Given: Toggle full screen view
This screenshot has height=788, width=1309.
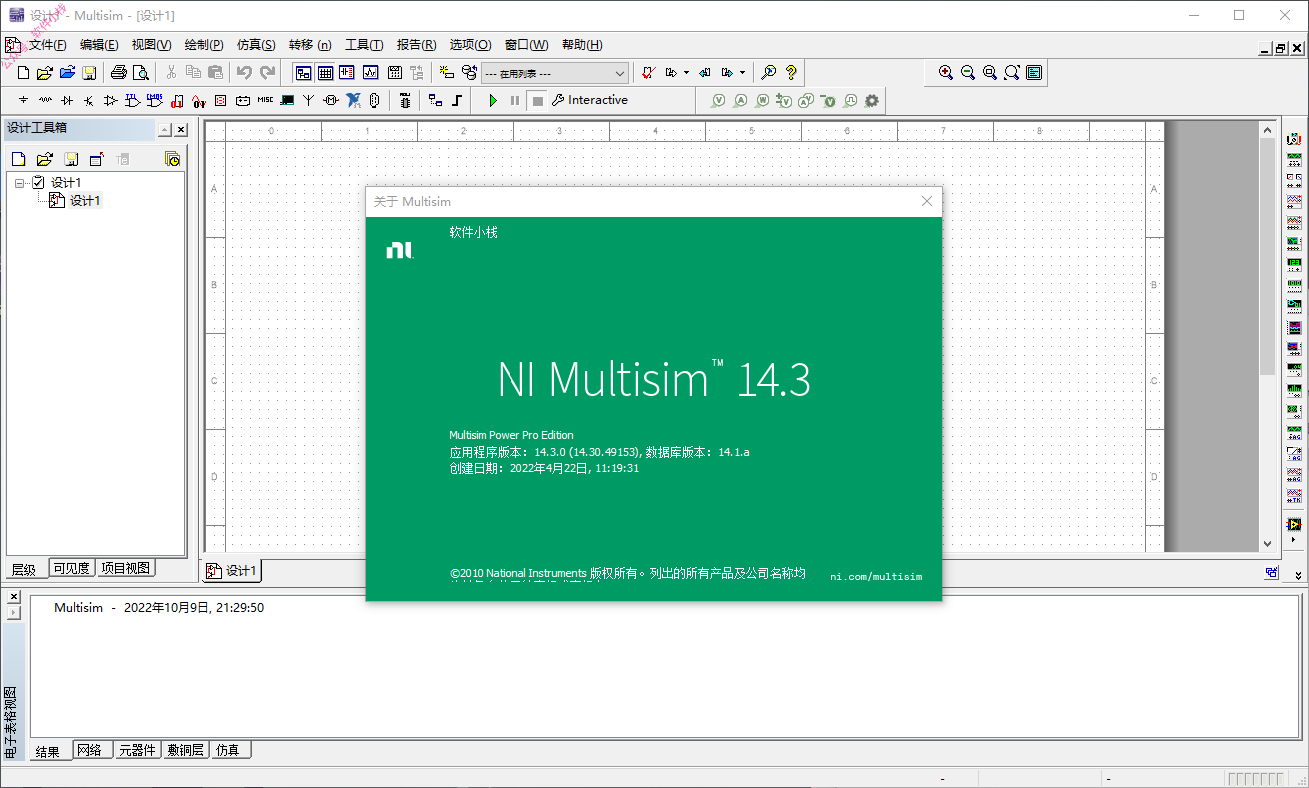Looking at the screenshot, I should 1034,72.
